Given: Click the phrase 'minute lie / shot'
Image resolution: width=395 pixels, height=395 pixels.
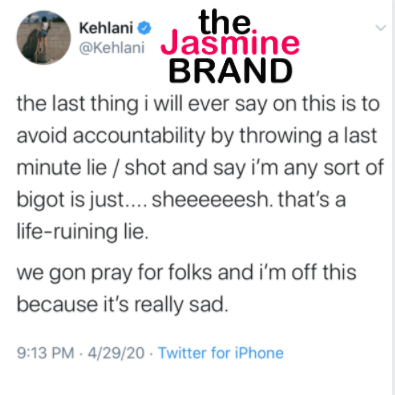Looking at the screenshot, I should (x=92, y=168).
